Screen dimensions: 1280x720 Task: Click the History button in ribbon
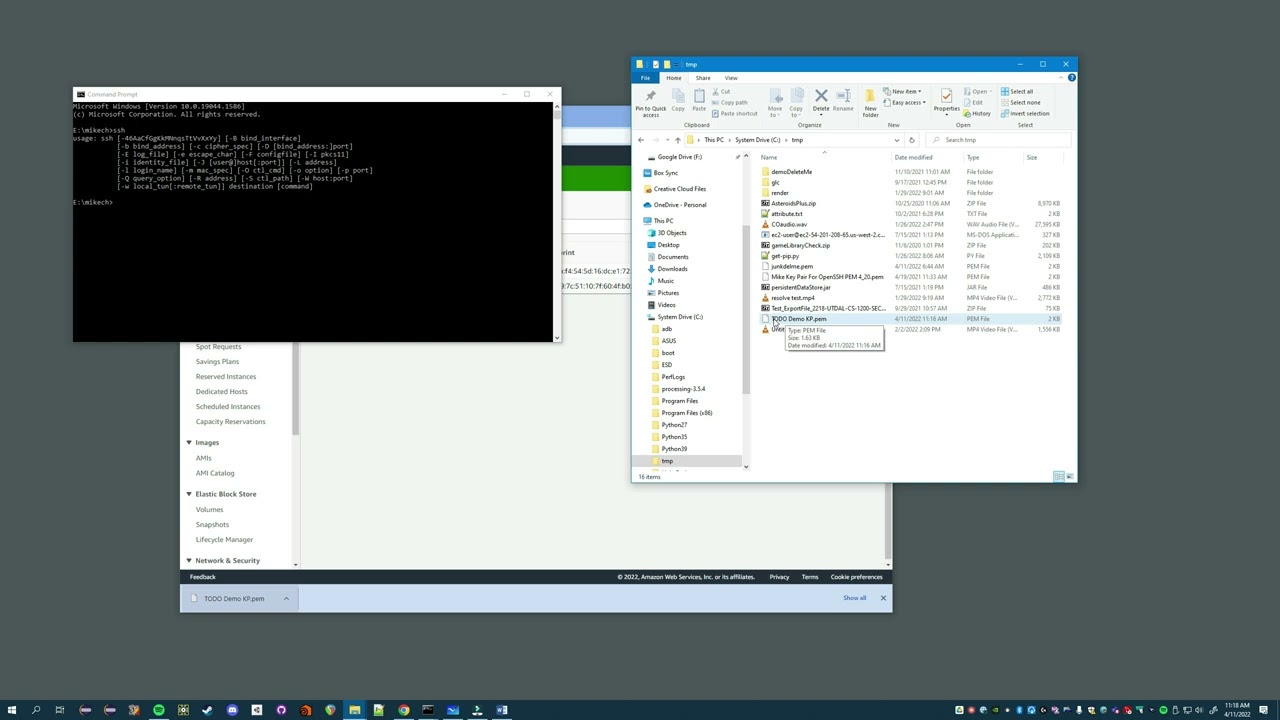[977, 113]
